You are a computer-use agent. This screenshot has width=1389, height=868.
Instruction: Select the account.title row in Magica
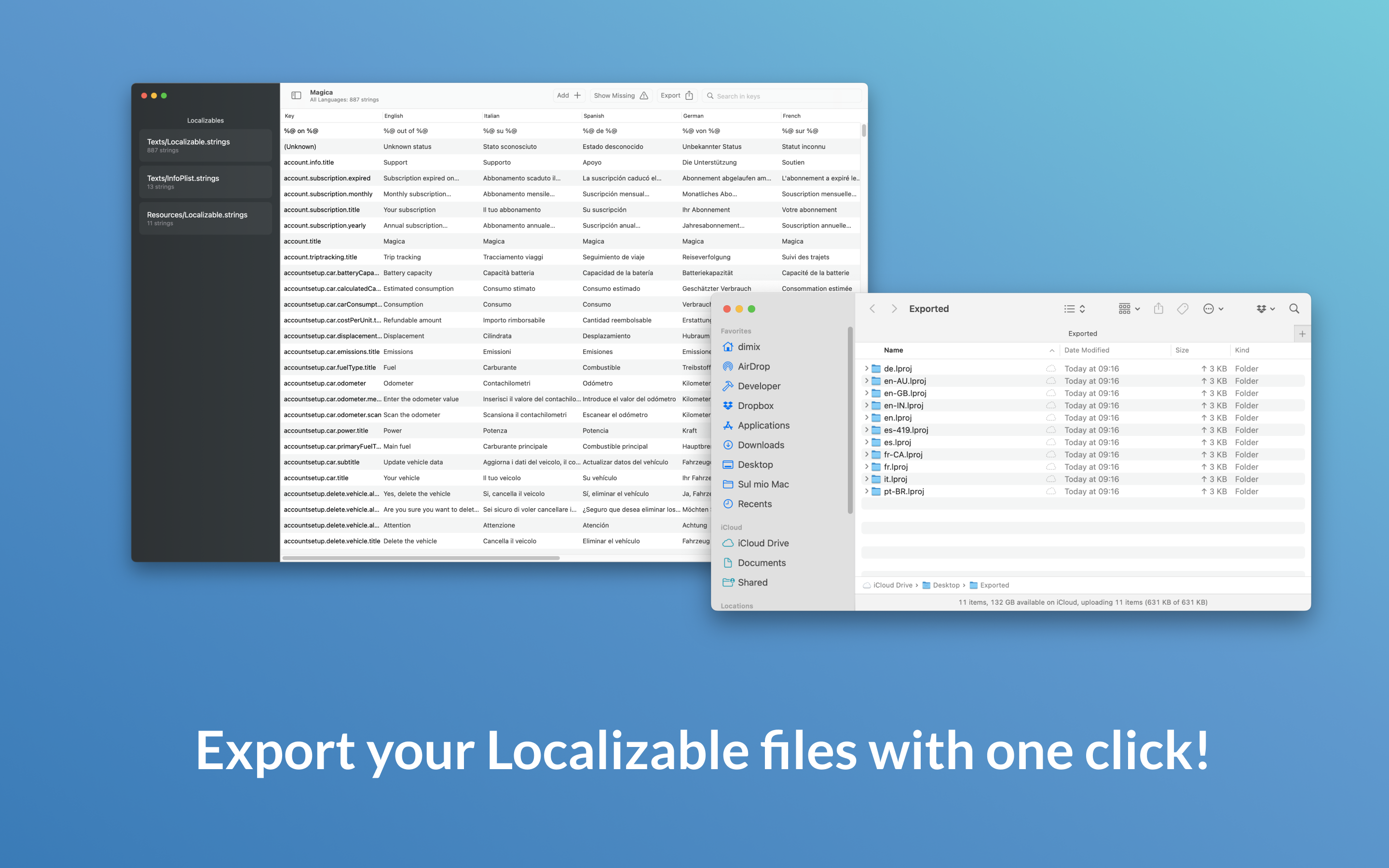coord(571,241)
